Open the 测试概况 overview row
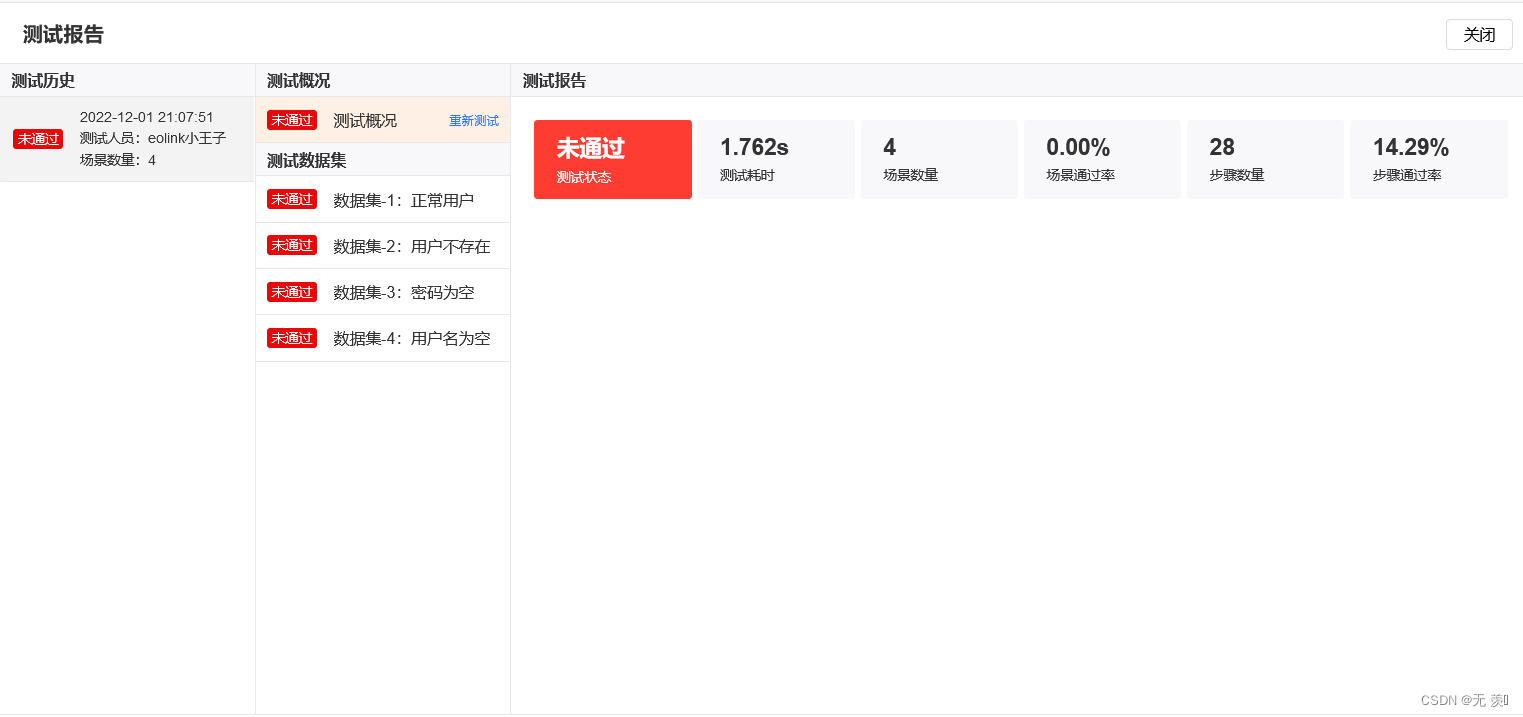The image size is (1523, 717). tap(365, 119)
